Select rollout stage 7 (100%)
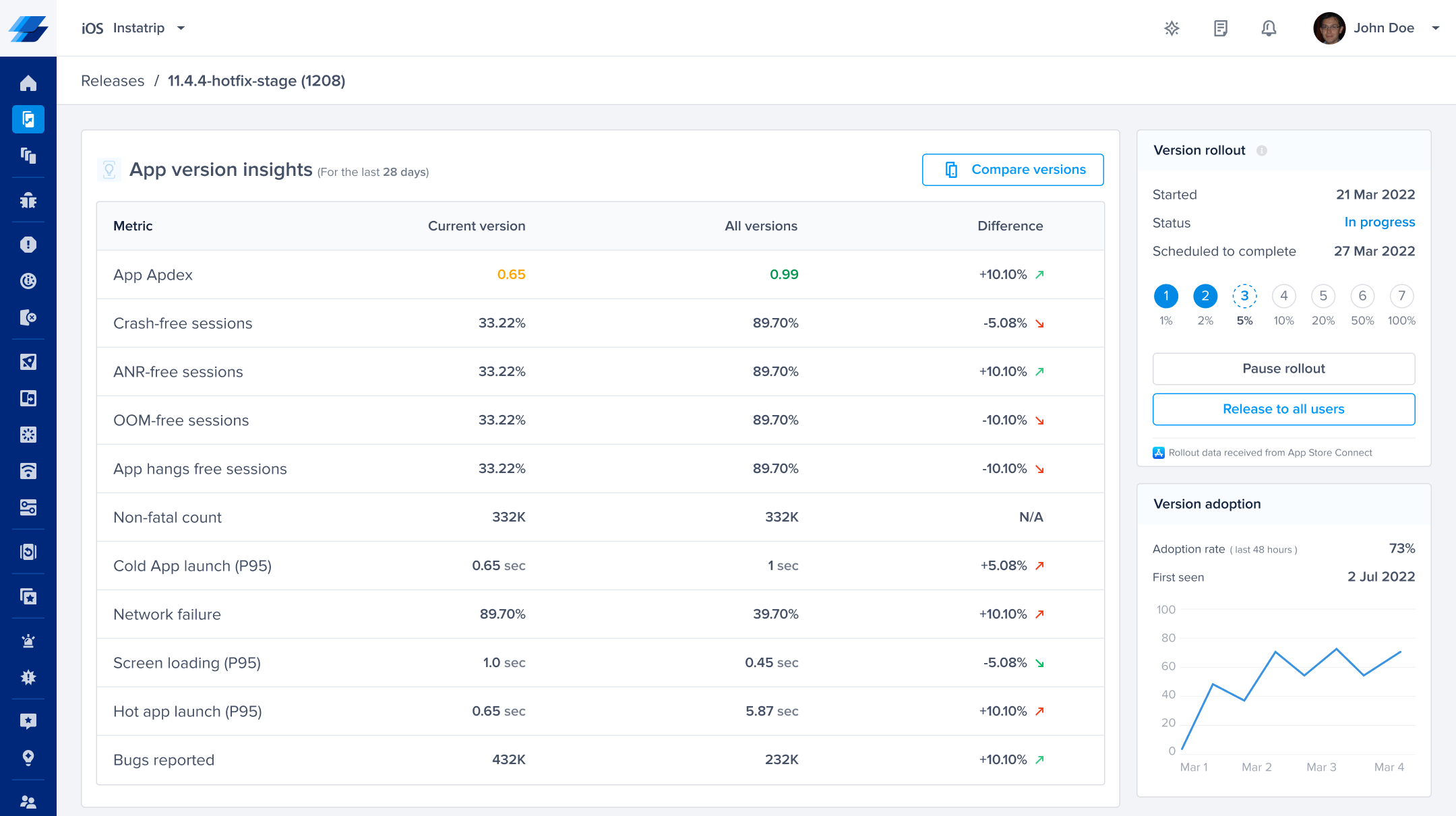This screenshot has width=1456, height=816. pos(1401,296)
